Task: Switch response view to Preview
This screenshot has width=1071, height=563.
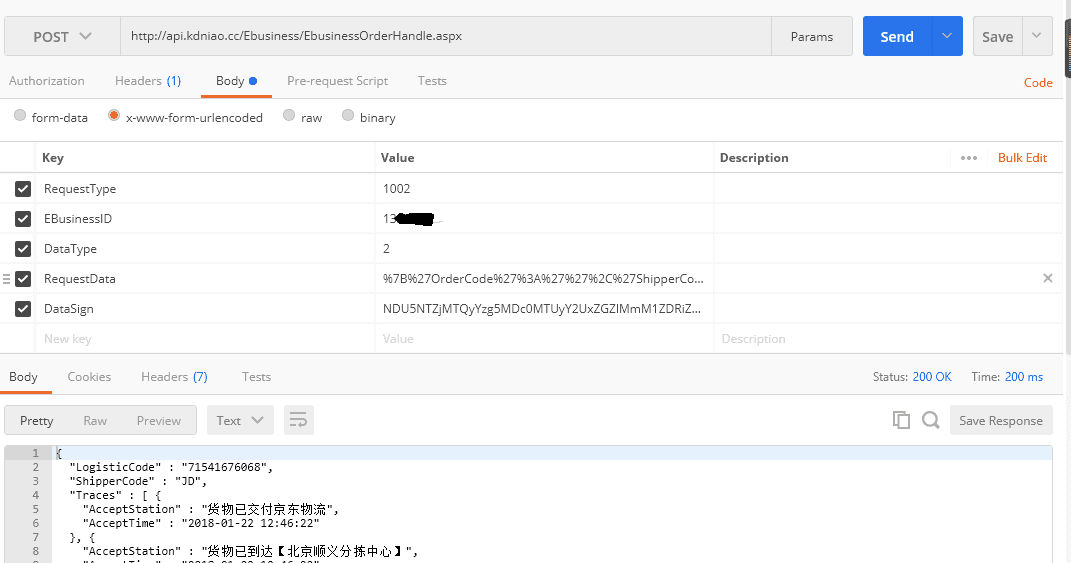Action: tap(158, 420)
